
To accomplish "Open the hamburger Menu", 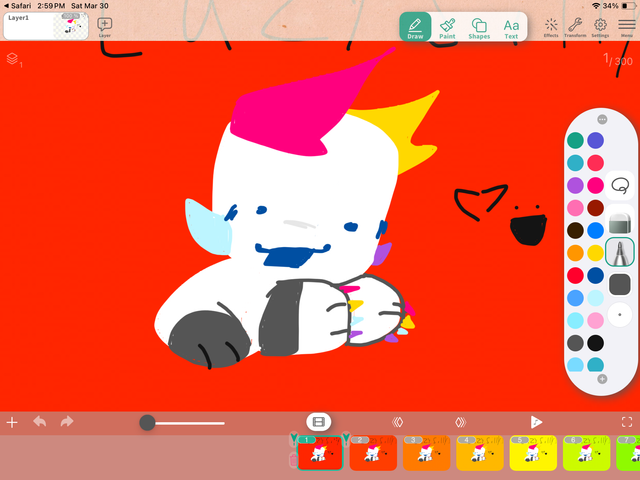I will [627, 27].
